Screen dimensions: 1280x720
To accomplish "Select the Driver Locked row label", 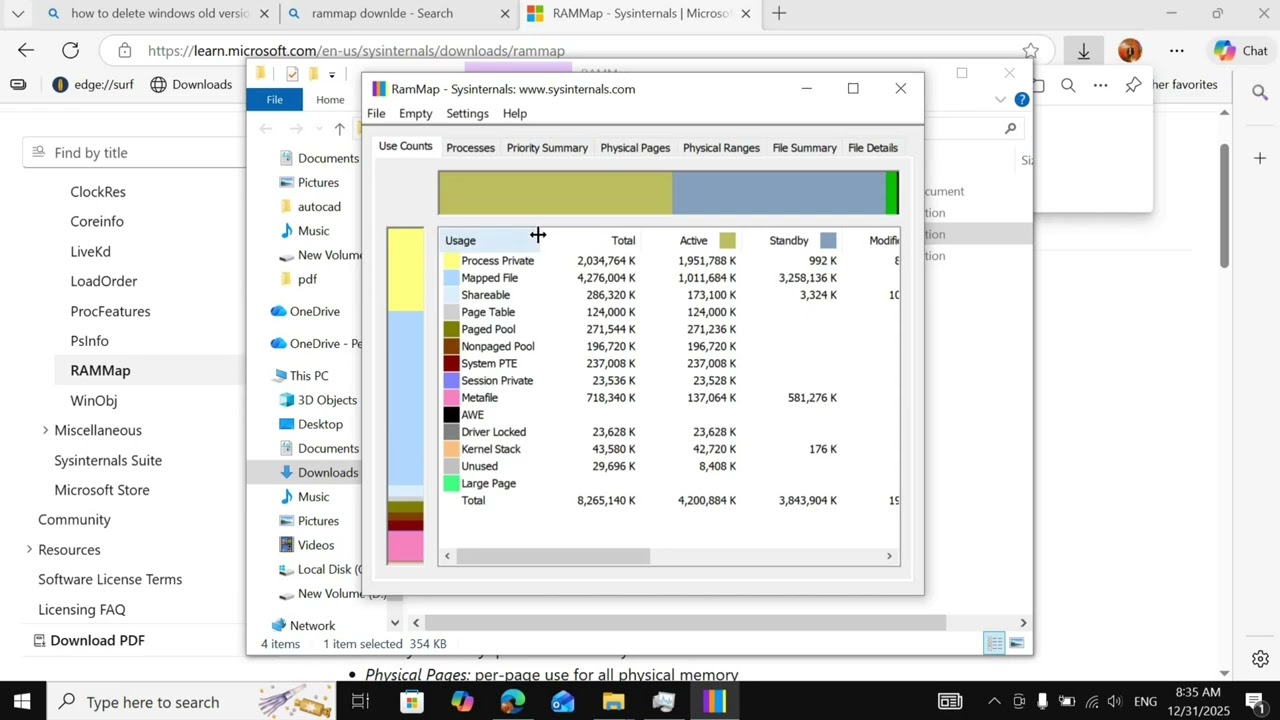I will coord(493,432).
